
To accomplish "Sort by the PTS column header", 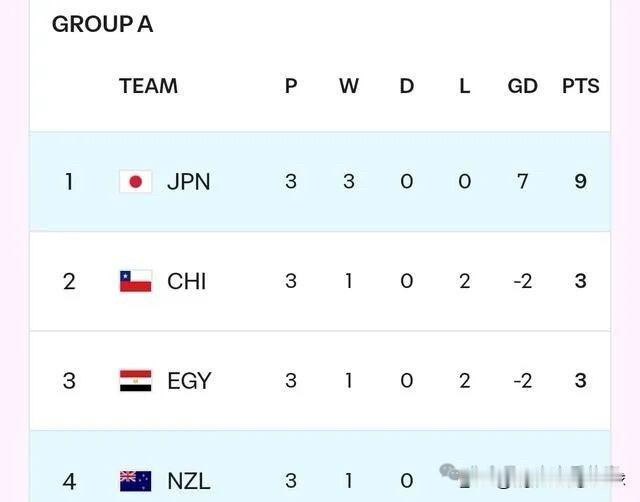I will (580, 86).
